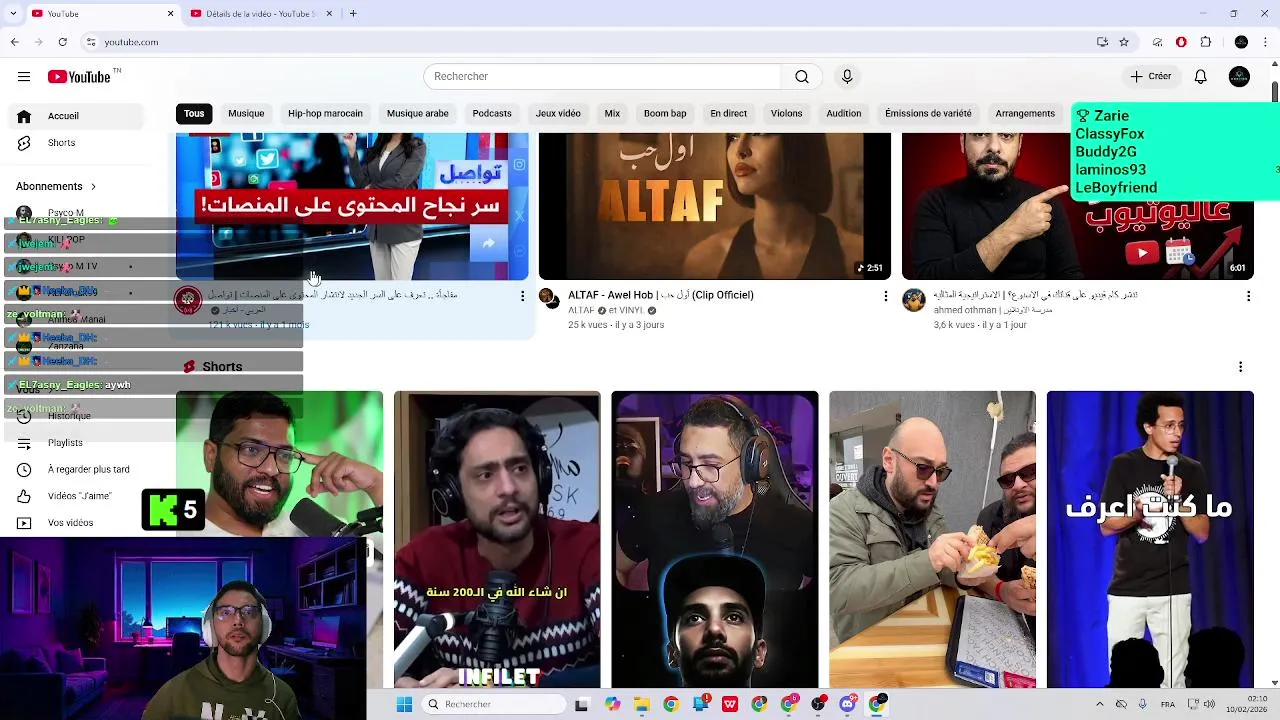Select the Musique filter chip
1280x720 pixels.
246,114
